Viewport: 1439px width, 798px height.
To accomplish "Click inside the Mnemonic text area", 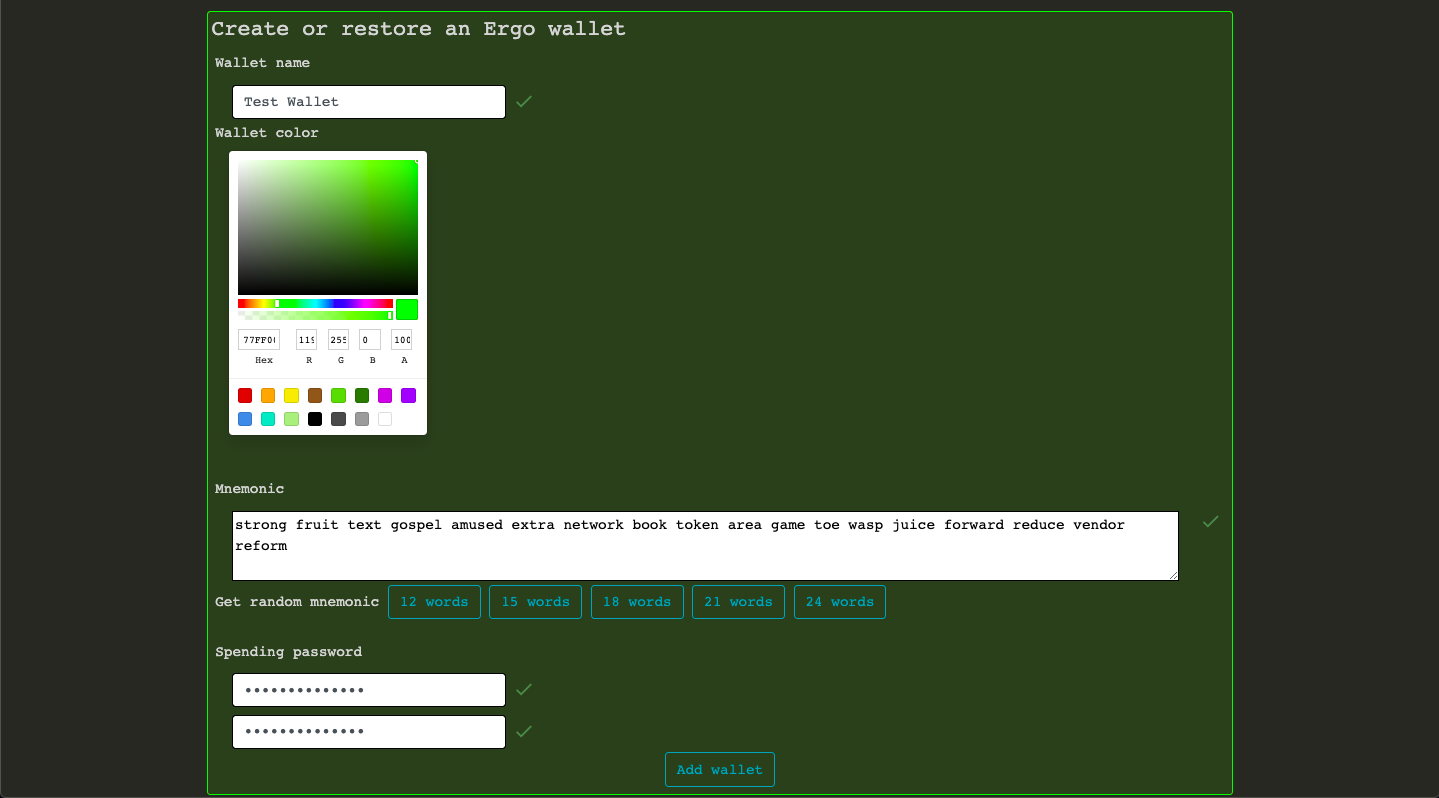I will [x=705, y=546].
